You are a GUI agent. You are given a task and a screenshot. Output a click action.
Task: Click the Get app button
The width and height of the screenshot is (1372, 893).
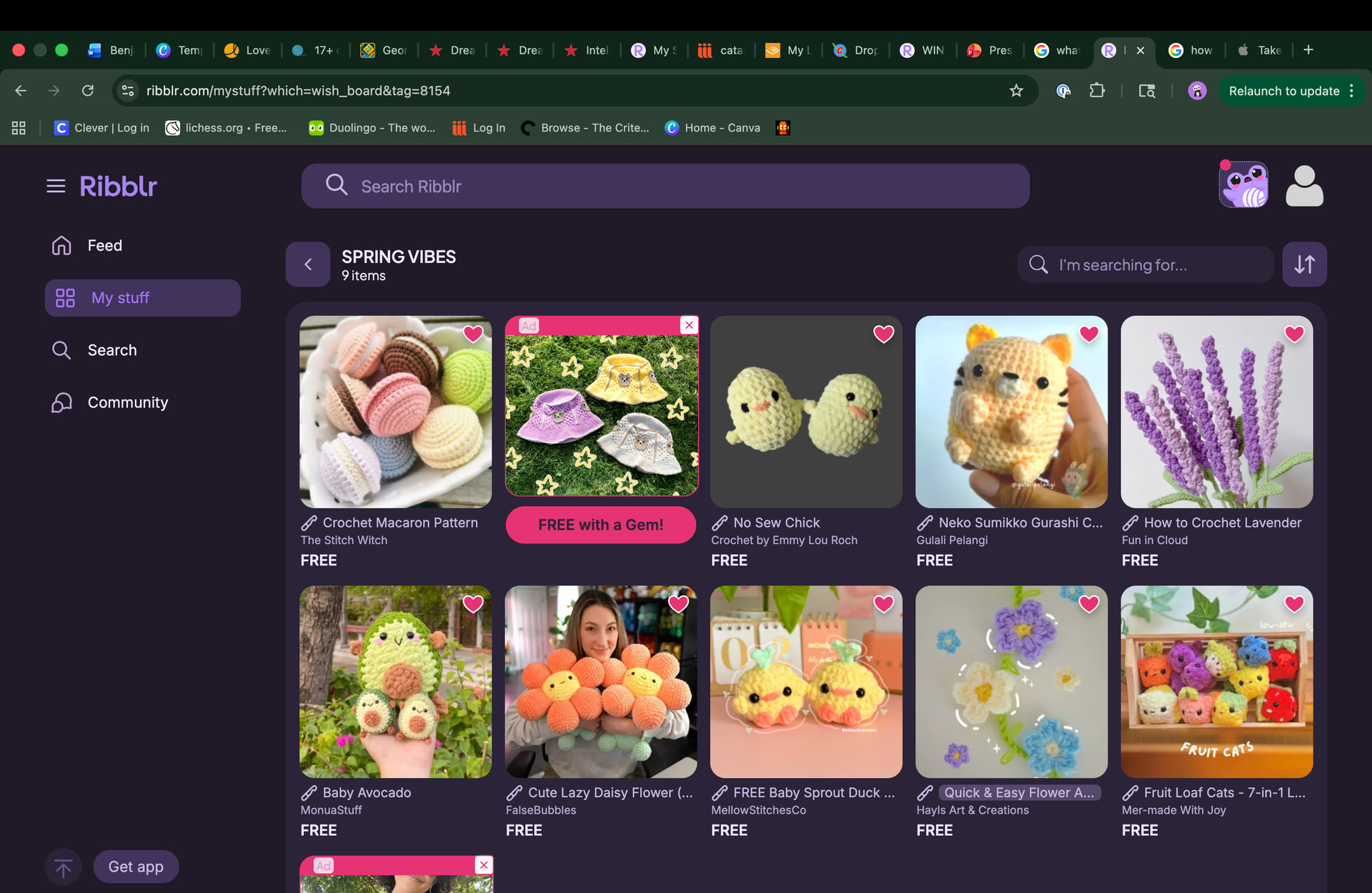[x=136, y=867]
